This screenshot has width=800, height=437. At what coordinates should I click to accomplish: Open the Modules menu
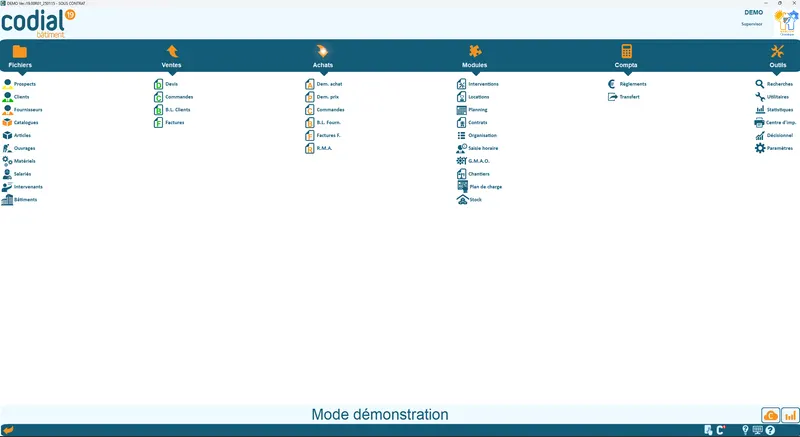474,56
